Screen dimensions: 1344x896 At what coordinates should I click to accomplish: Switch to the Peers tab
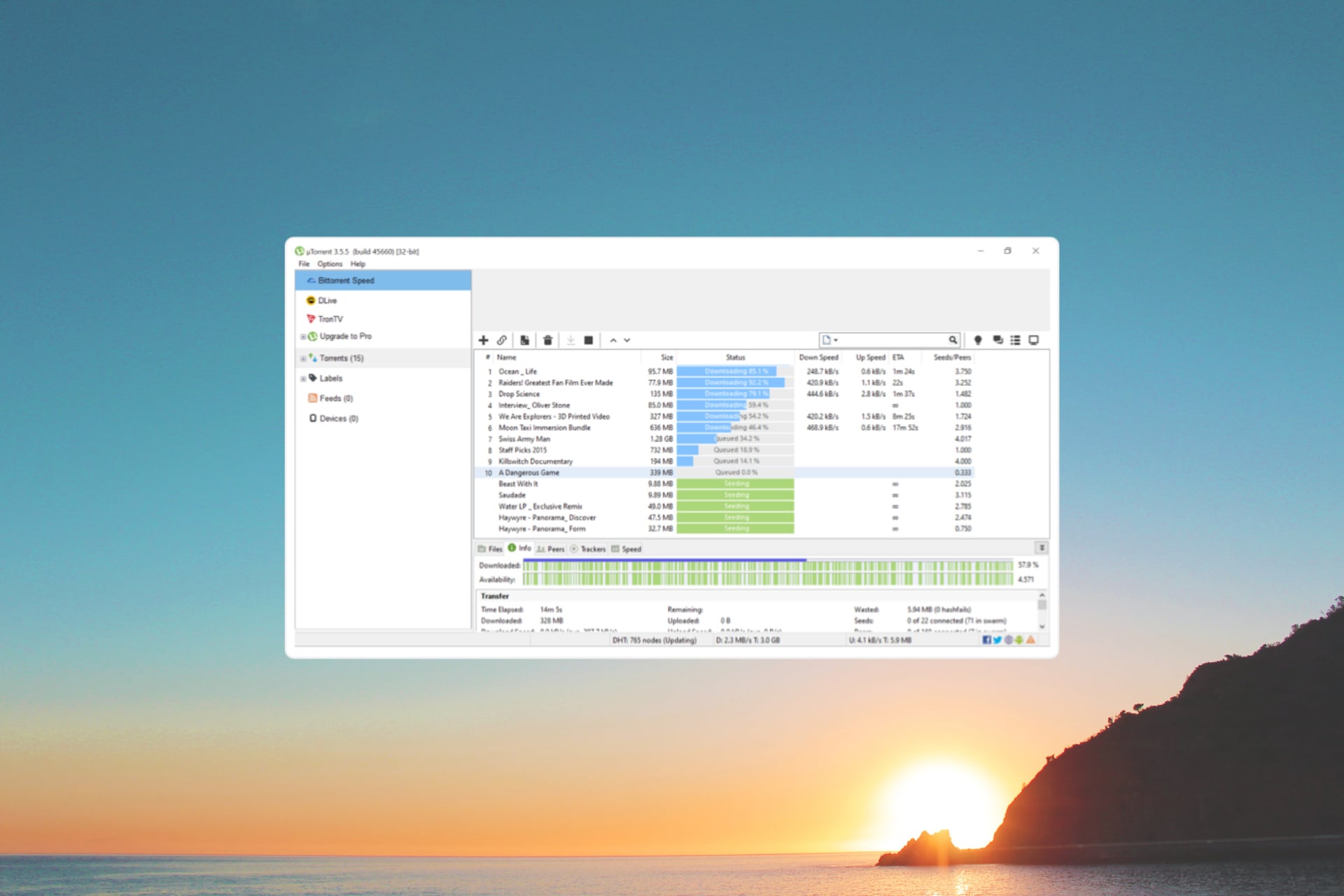(x=551, y=549)
